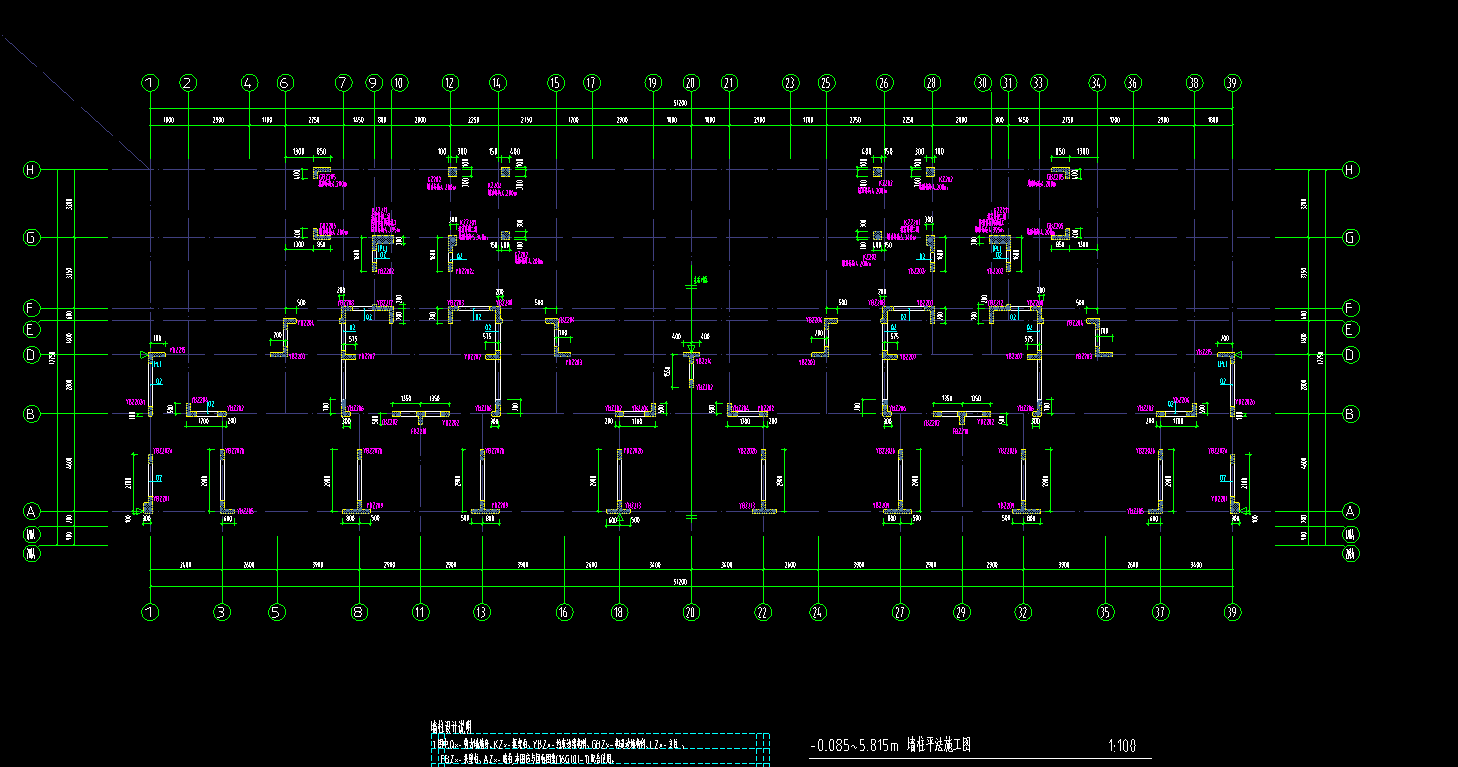Click grid axis bubble 37
This screenshot has width=1458, height=767.
click(x=1160, y=612)
